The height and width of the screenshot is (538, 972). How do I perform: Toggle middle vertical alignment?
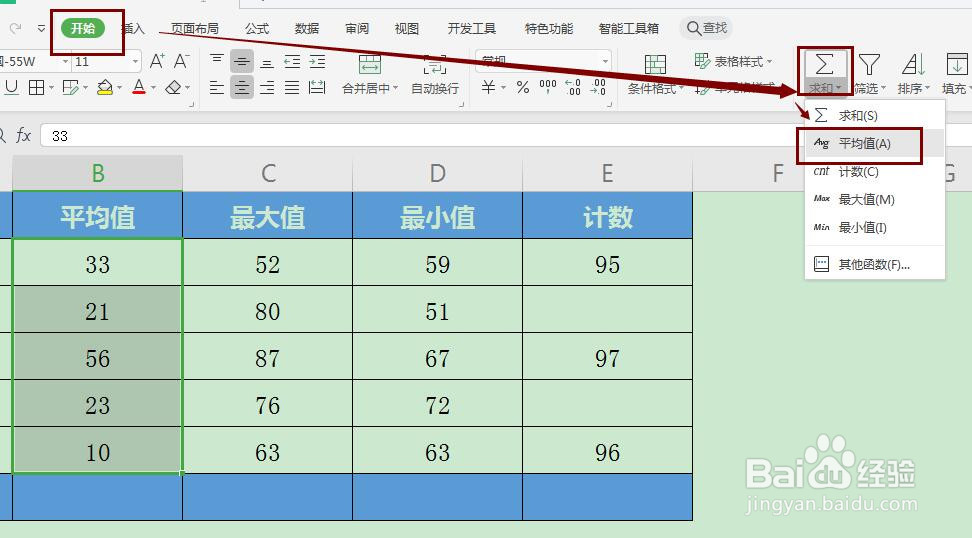[242, 61]
